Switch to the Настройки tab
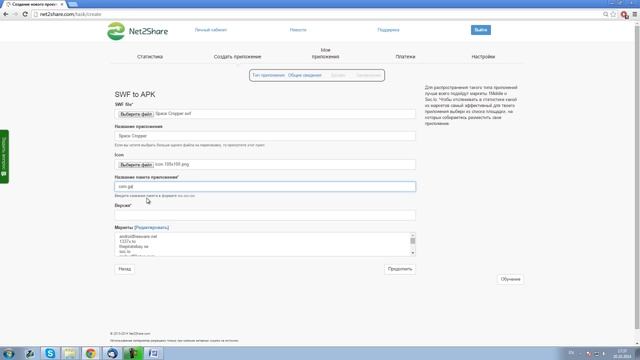640x360 pixels. coord(483,57)
